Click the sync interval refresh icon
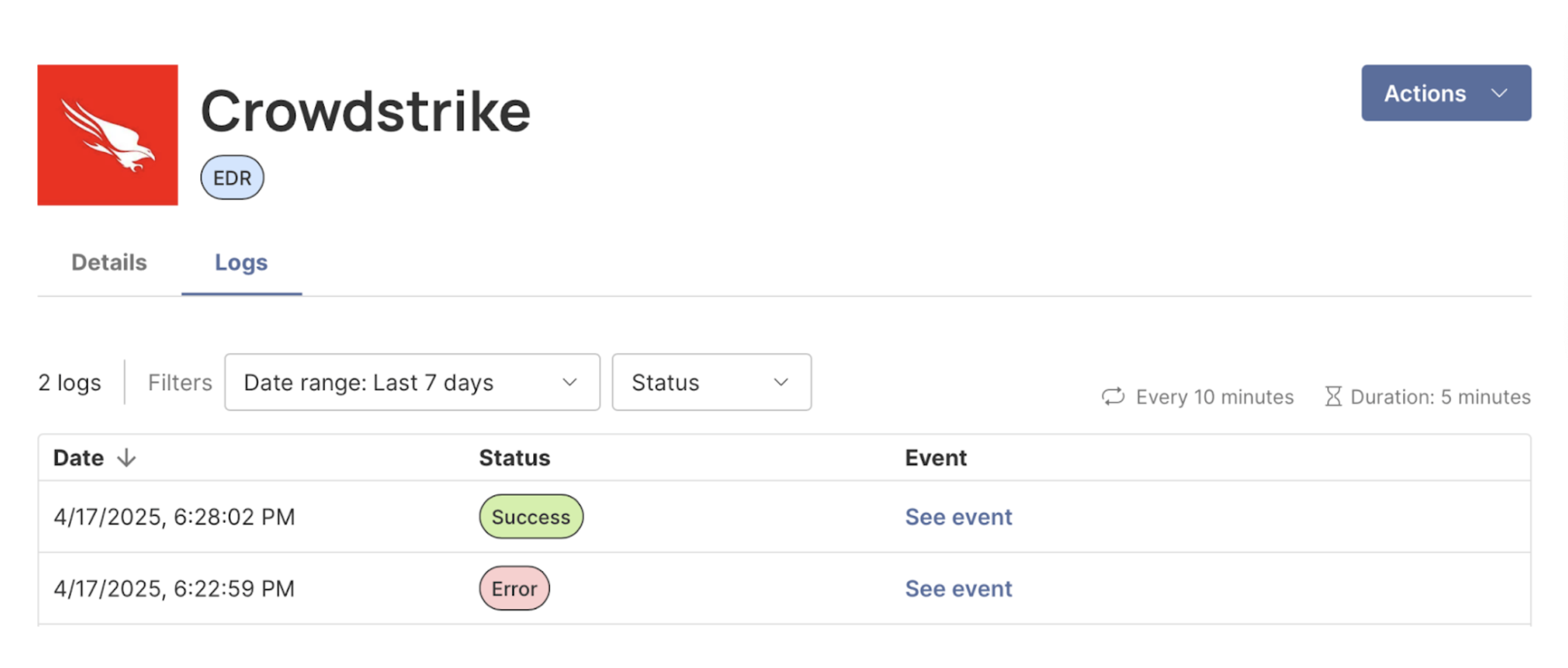This screenshot has width=1568, height=668. [x=1114, y=397]
